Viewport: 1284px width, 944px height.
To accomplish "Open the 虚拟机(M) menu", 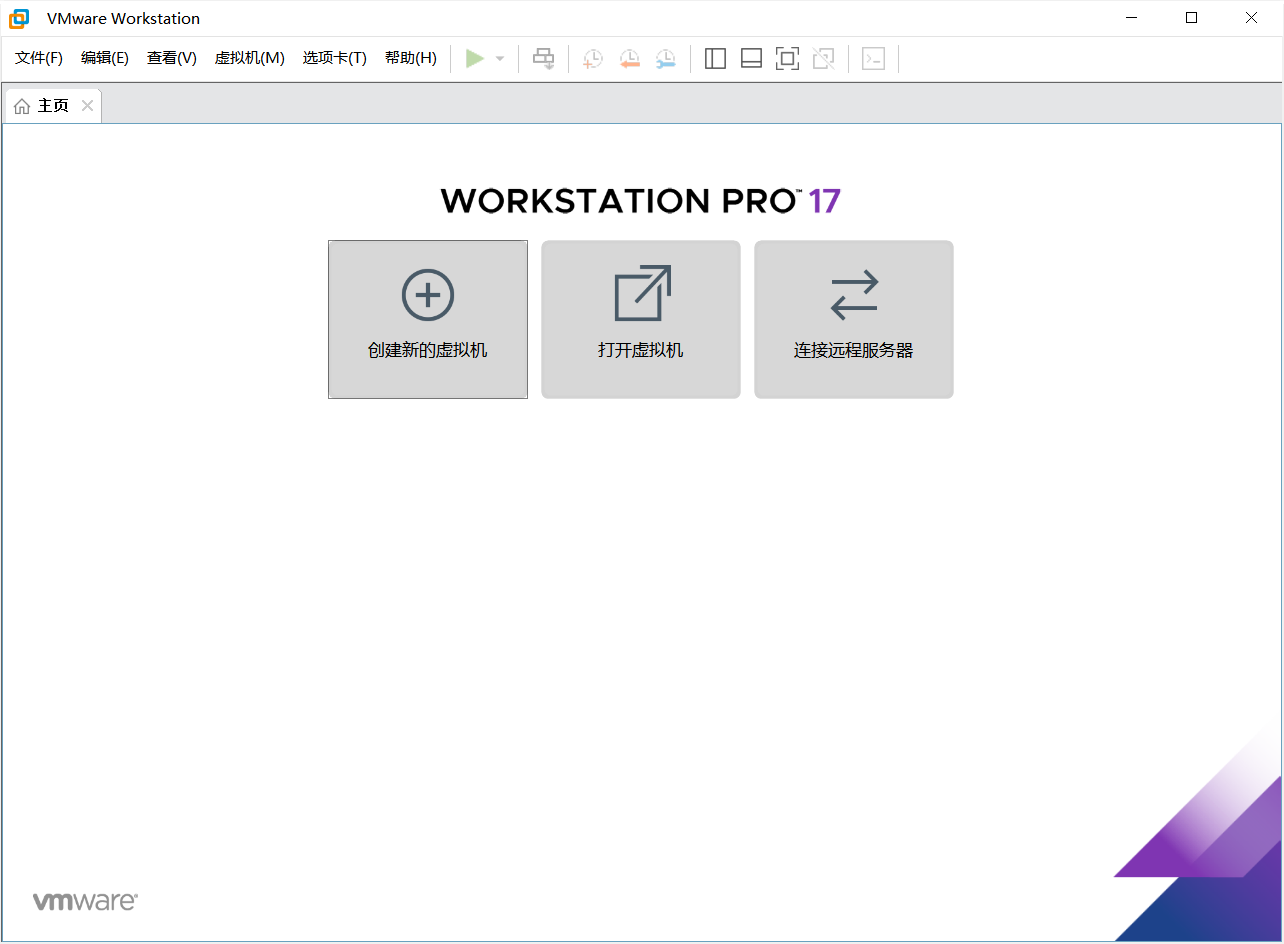I will coord(249,58).
